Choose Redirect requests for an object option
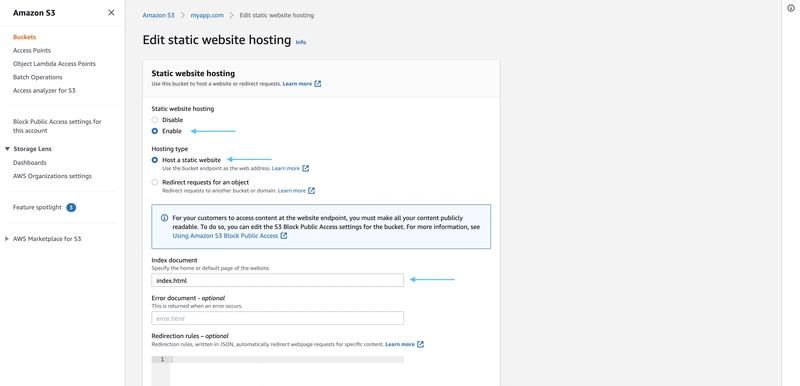 click(x=155, y=182)
